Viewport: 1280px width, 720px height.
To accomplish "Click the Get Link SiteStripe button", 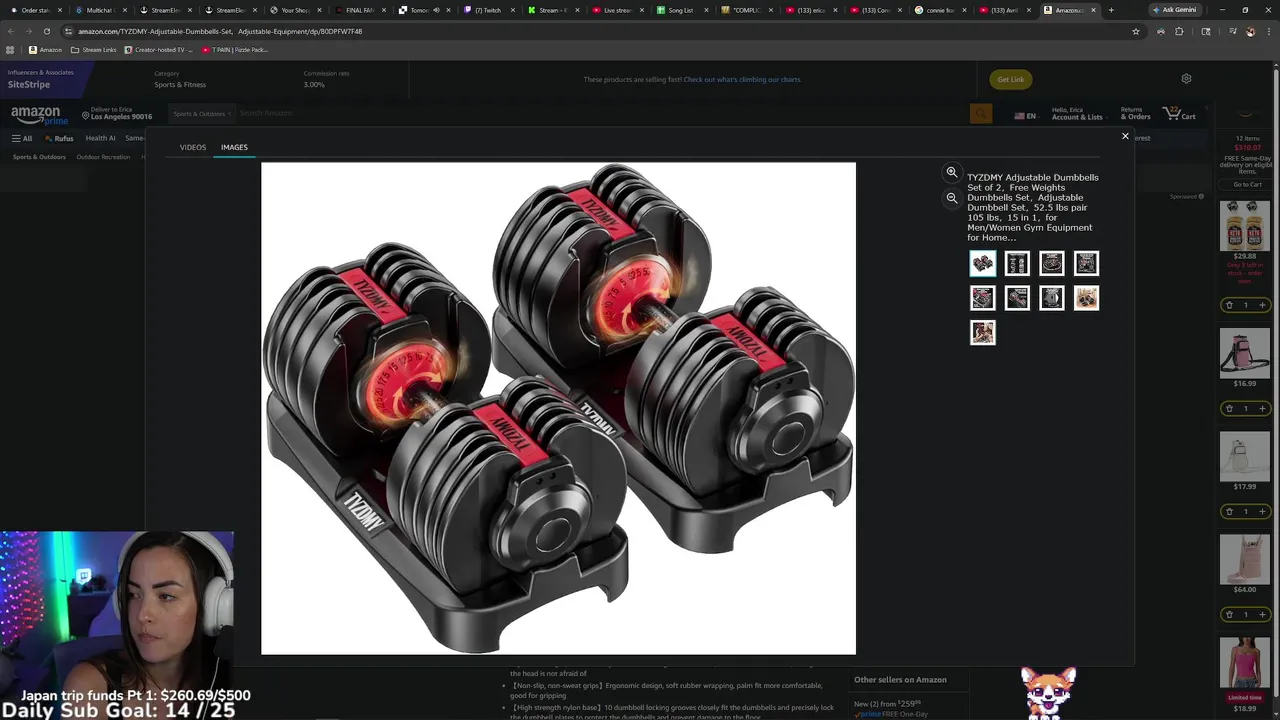I will (1010, 79).
